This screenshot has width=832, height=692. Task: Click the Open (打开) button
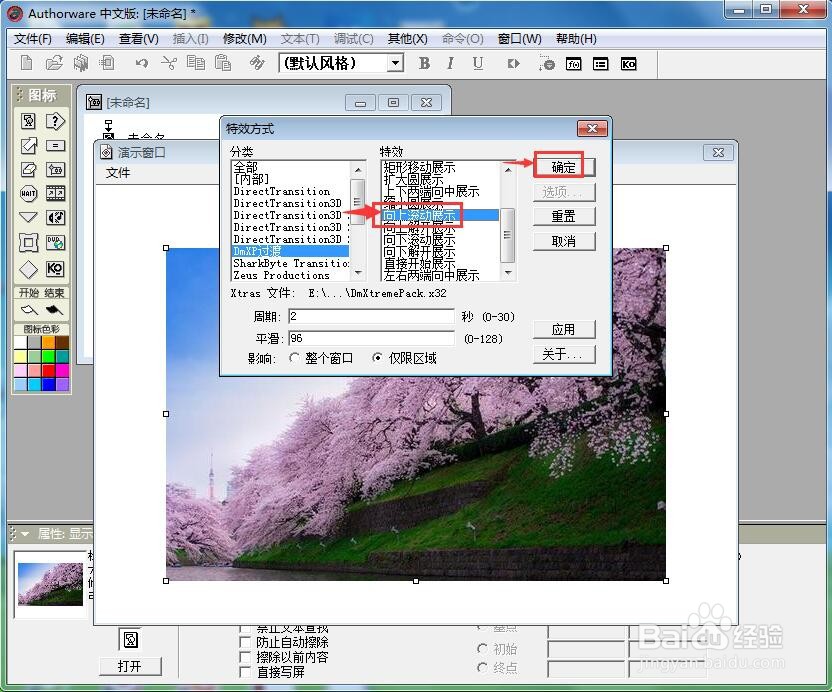[130, 666]
